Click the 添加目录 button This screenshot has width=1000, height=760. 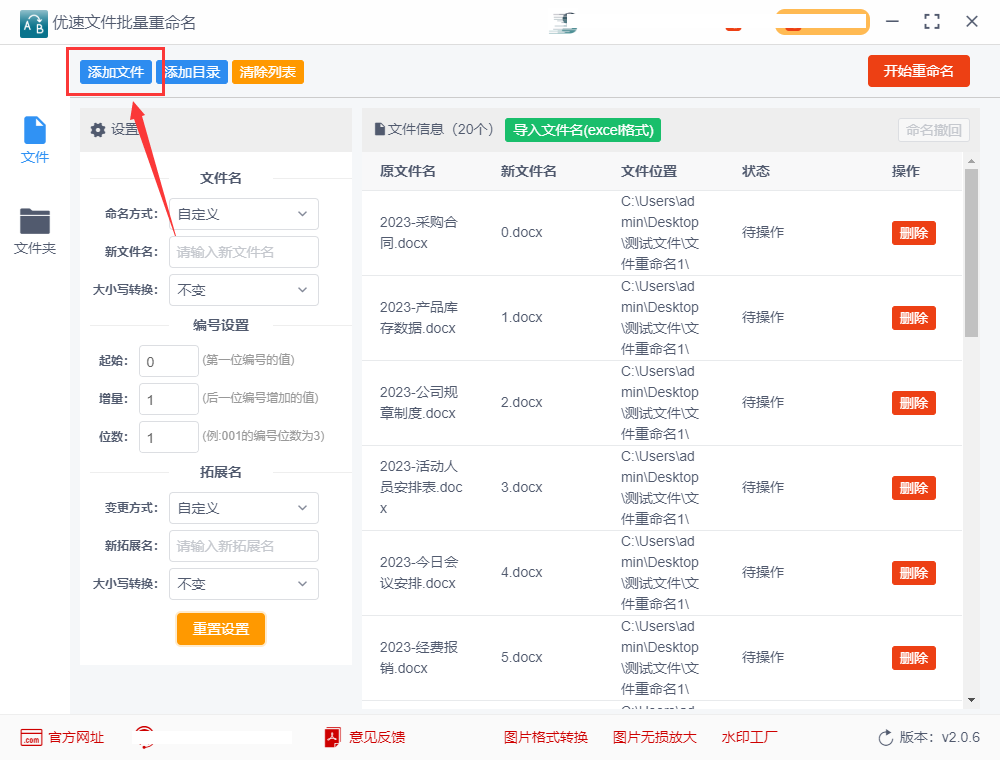tap(192, 72)
